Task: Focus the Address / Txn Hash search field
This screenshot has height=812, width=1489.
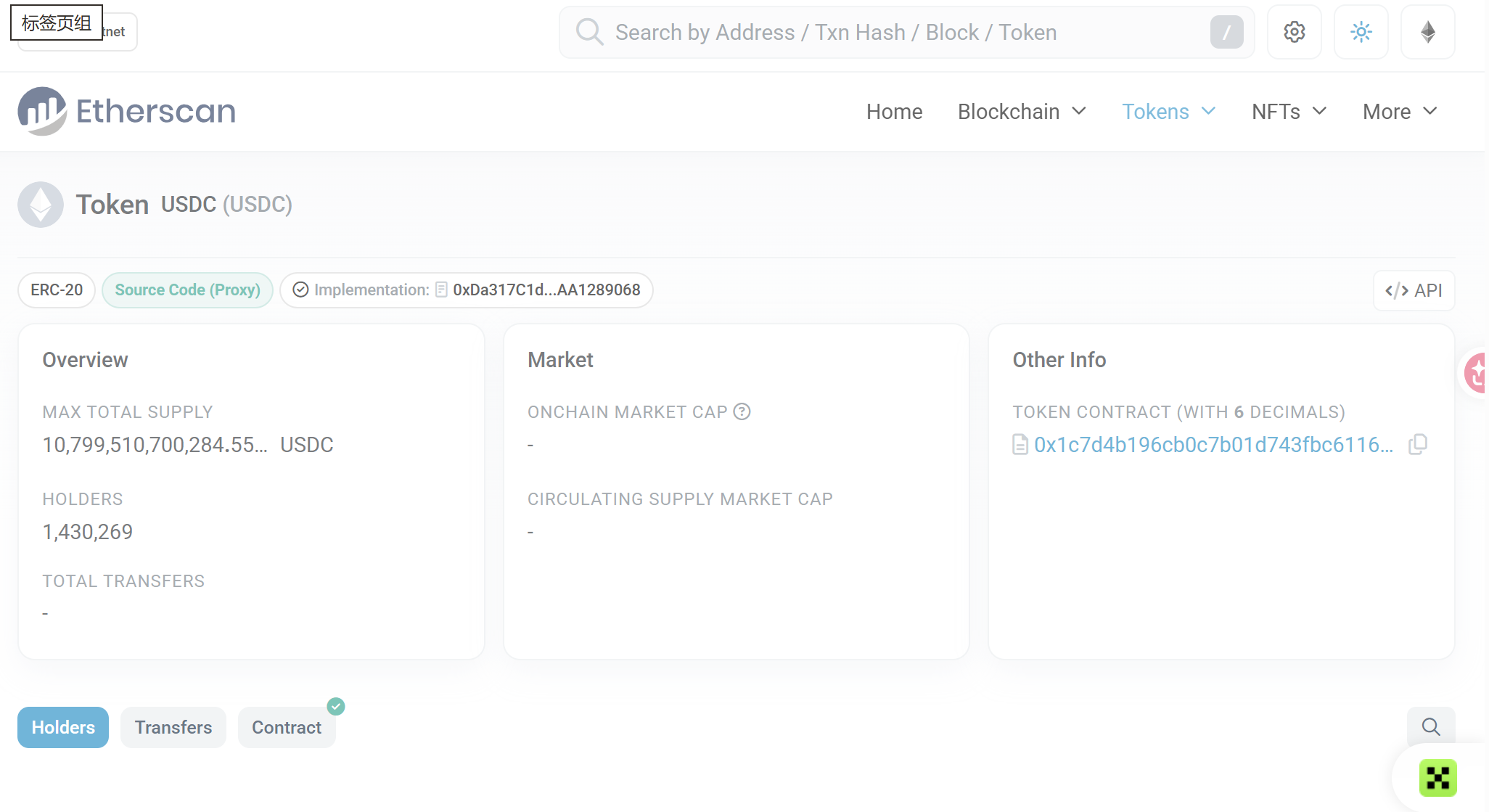Action: (907, 32)
